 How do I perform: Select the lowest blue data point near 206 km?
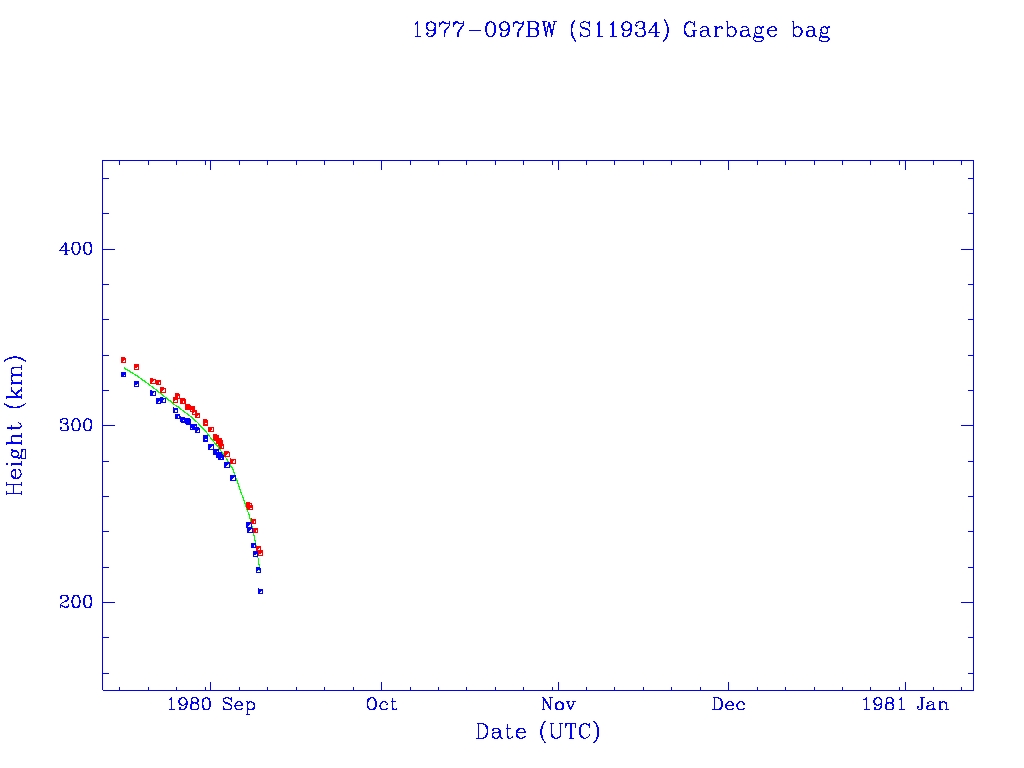point(260,591)
